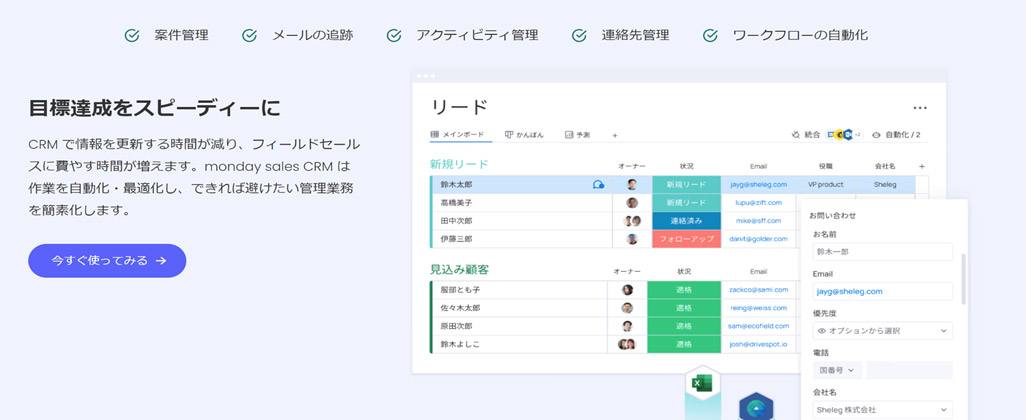
Task: Click the 新規リード status of 鈴木太郎
Action: coord(686,184)
